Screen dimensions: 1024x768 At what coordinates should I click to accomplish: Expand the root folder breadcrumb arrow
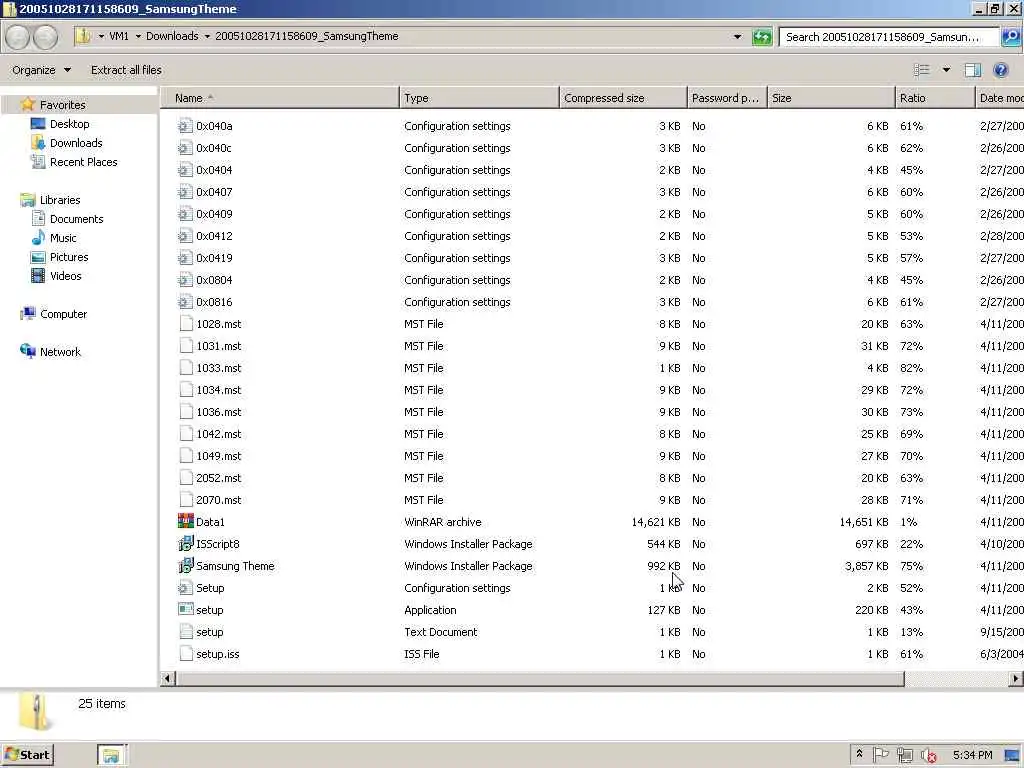click(101, 37)
